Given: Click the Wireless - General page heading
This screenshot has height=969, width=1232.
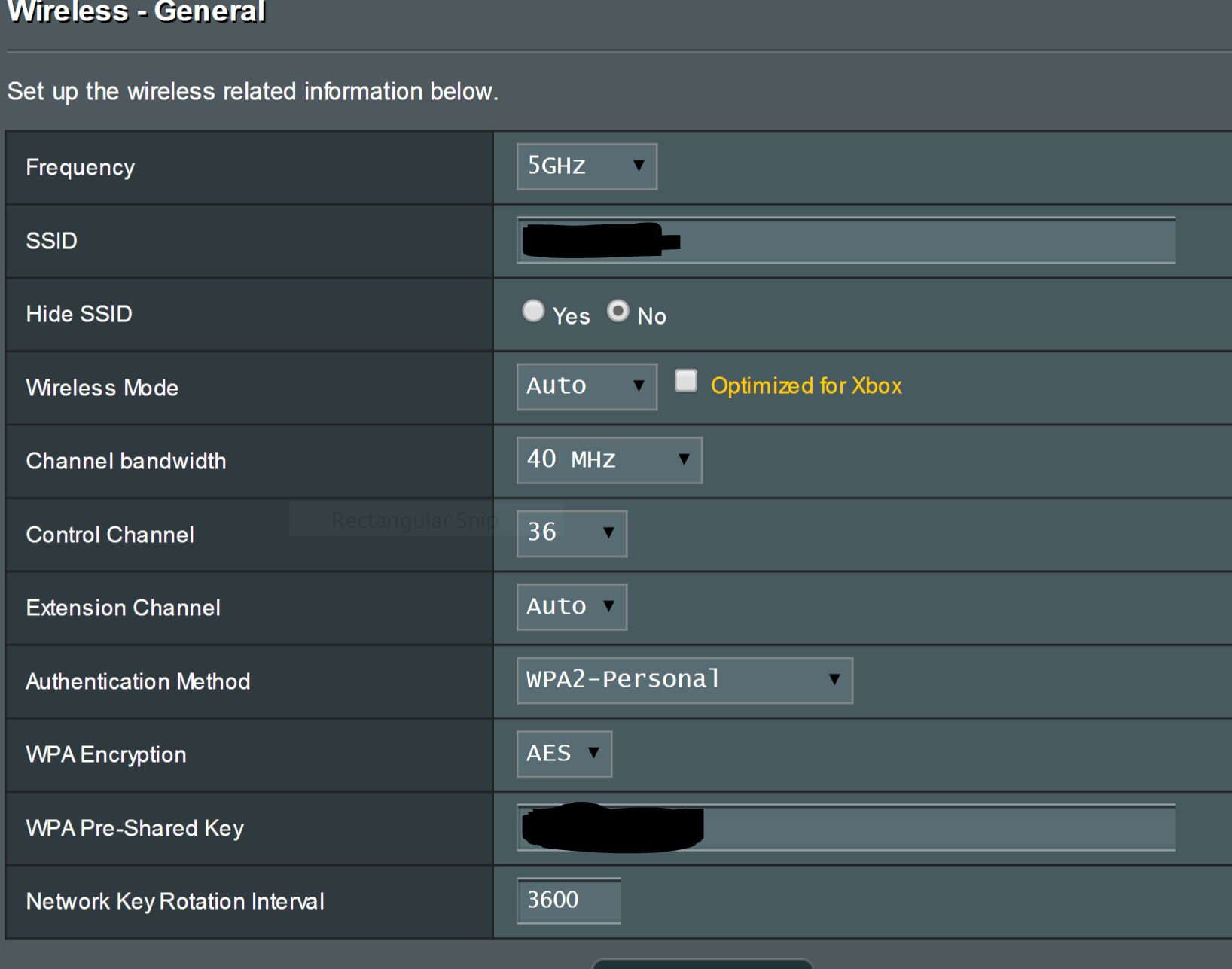Looking at the screenshot, I should (136, 12).
